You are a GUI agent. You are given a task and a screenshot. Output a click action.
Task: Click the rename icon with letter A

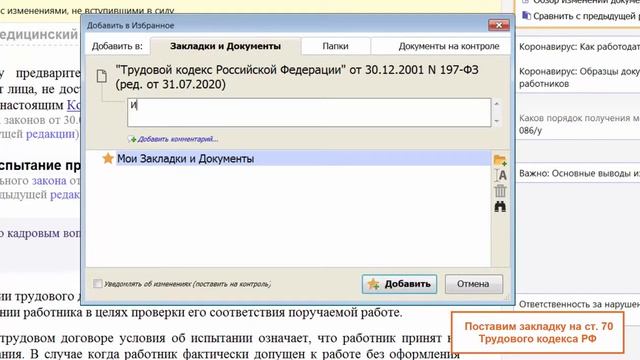coord(500,176)
